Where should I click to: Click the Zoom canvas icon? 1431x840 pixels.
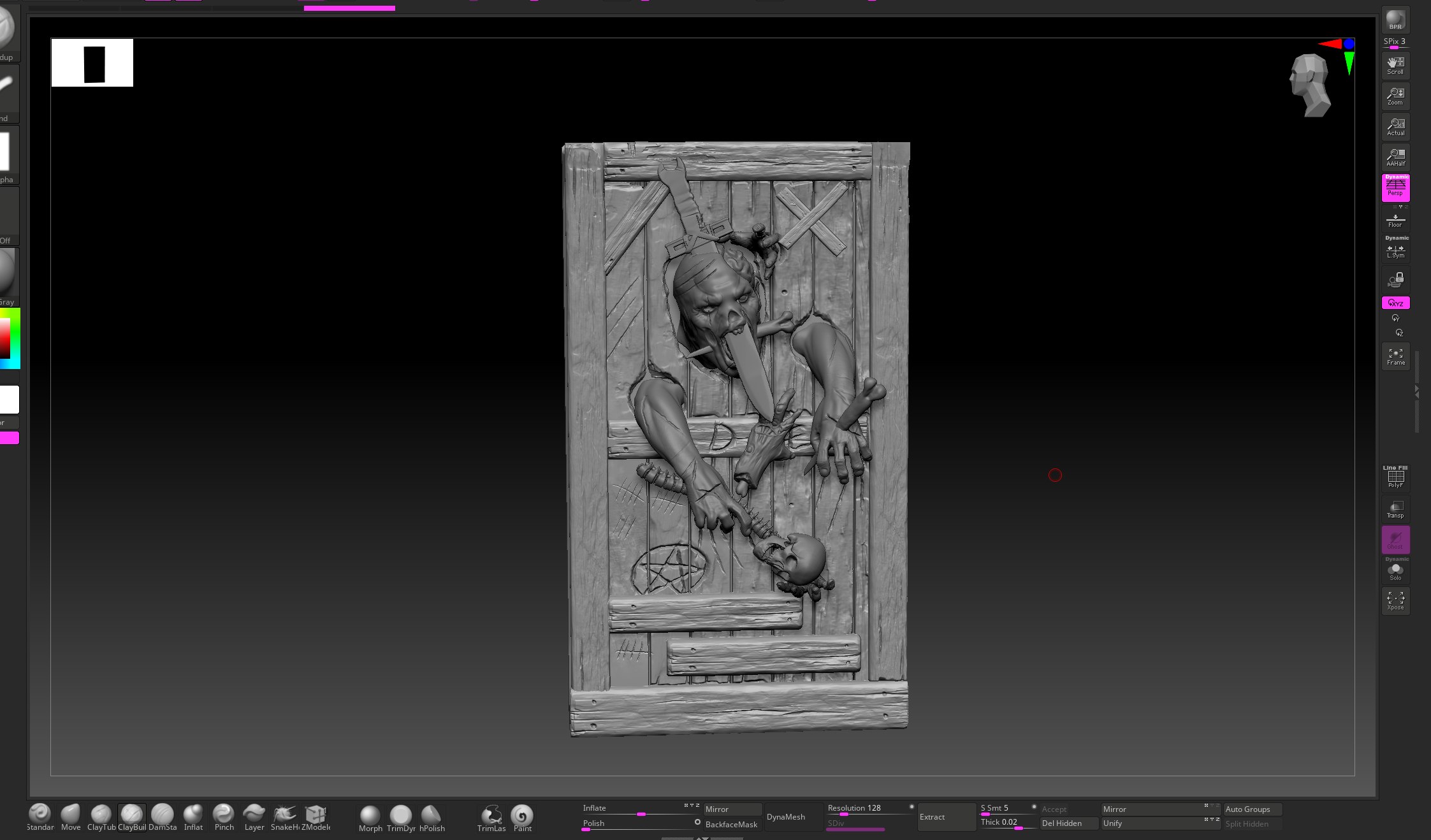1395,96
